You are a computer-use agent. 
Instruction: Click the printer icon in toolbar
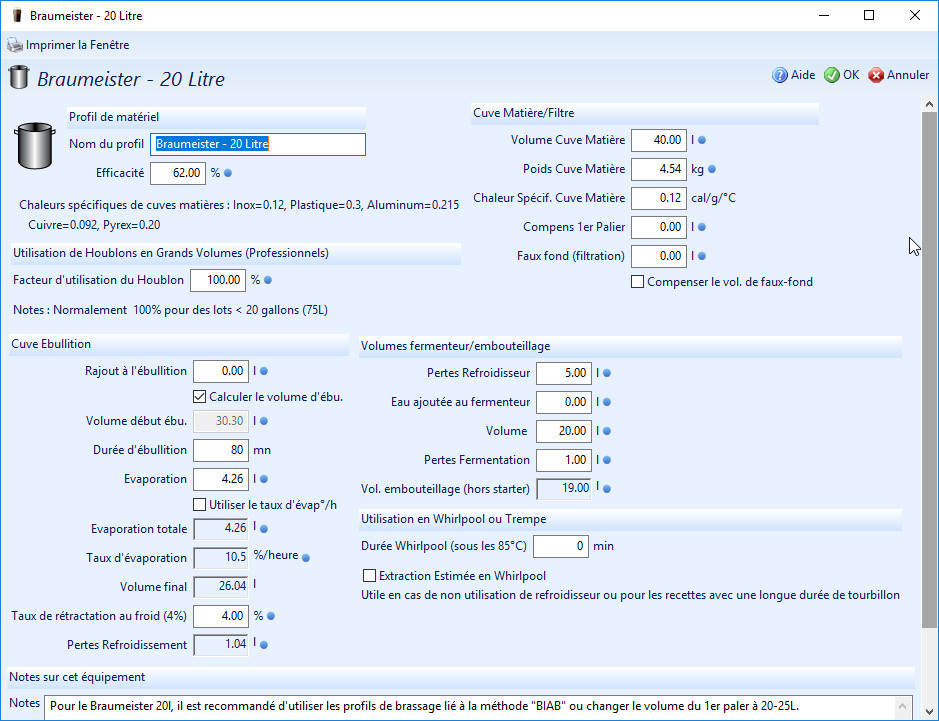(x=14, y=45)
